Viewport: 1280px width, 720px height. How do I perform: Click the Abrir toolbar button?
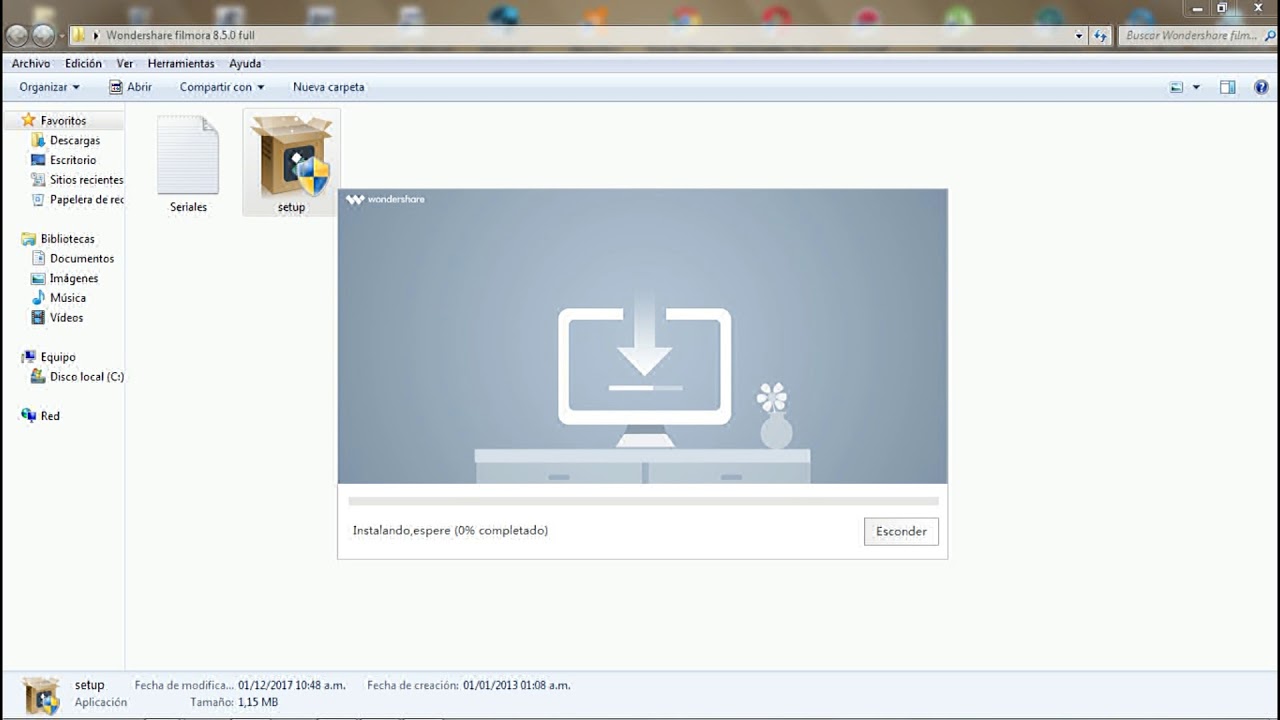point(130,87)
